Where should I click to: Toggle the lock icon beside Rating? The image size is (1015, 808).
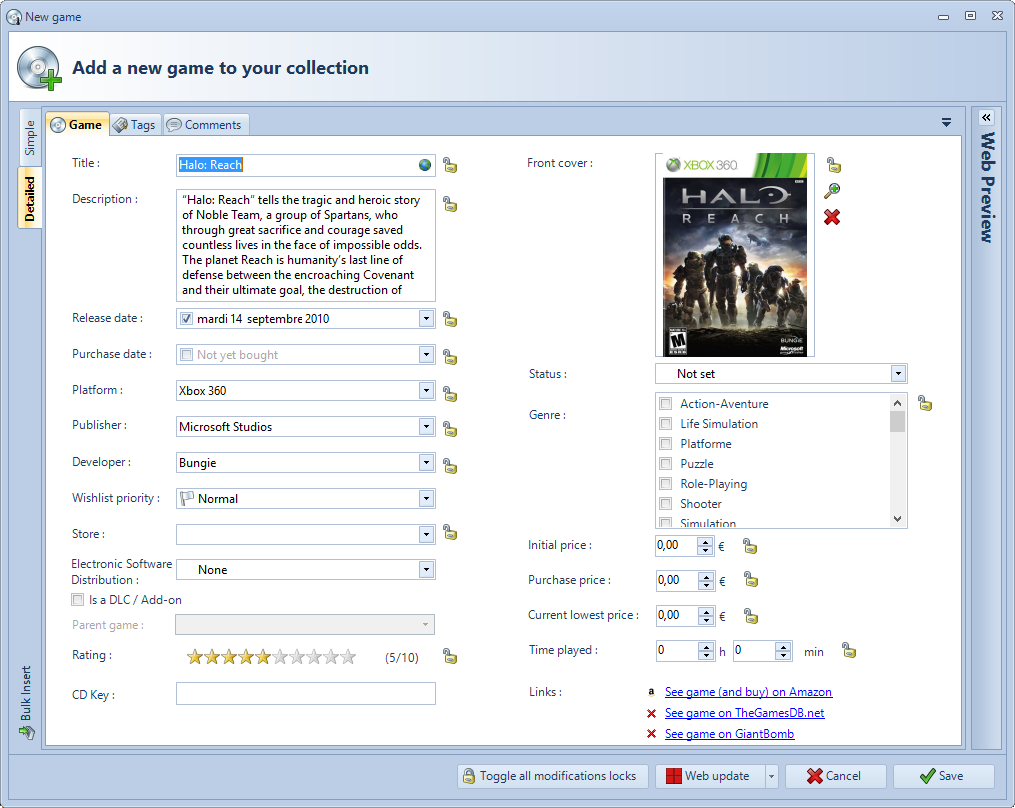tap(450, 657)
